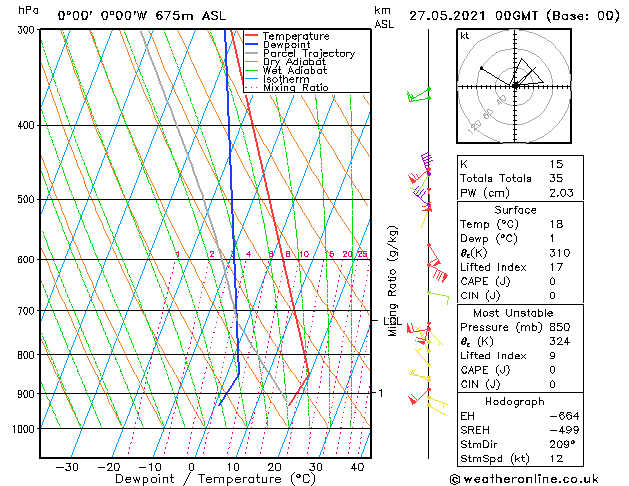Click the 'Surface' section heading
Screen dimensions: 629x486
(515, 210)
